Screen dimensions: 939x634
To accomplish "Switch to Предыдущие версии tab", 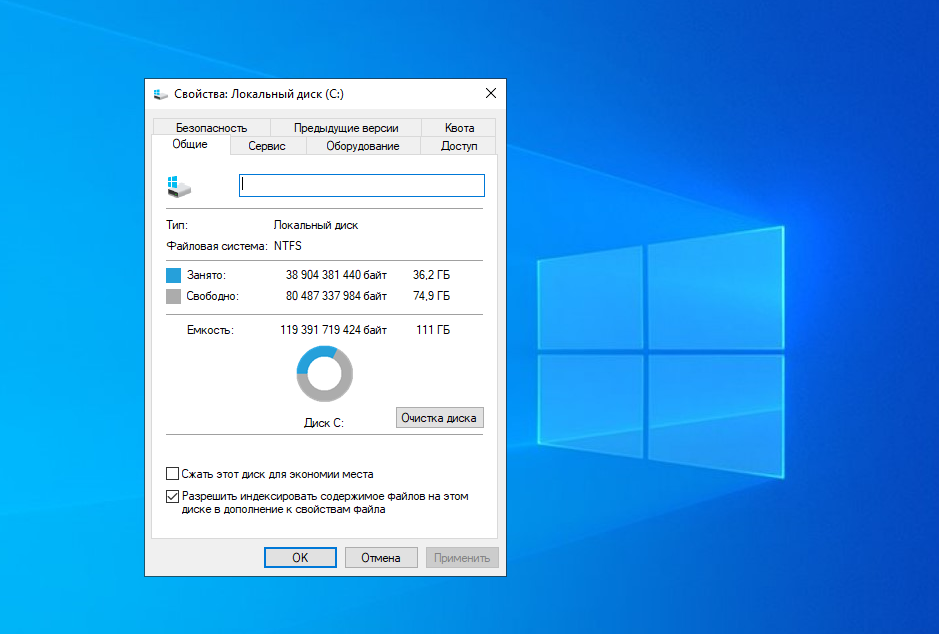I will 346,128.
